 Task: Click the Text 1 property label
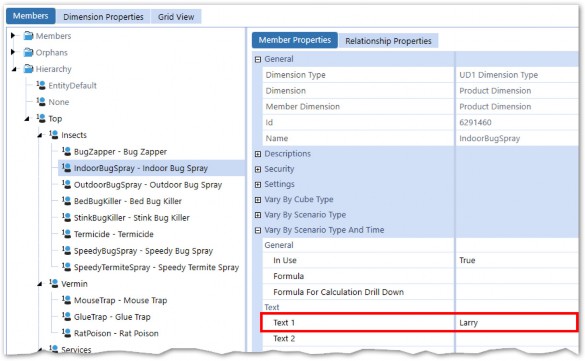[284, 323]
